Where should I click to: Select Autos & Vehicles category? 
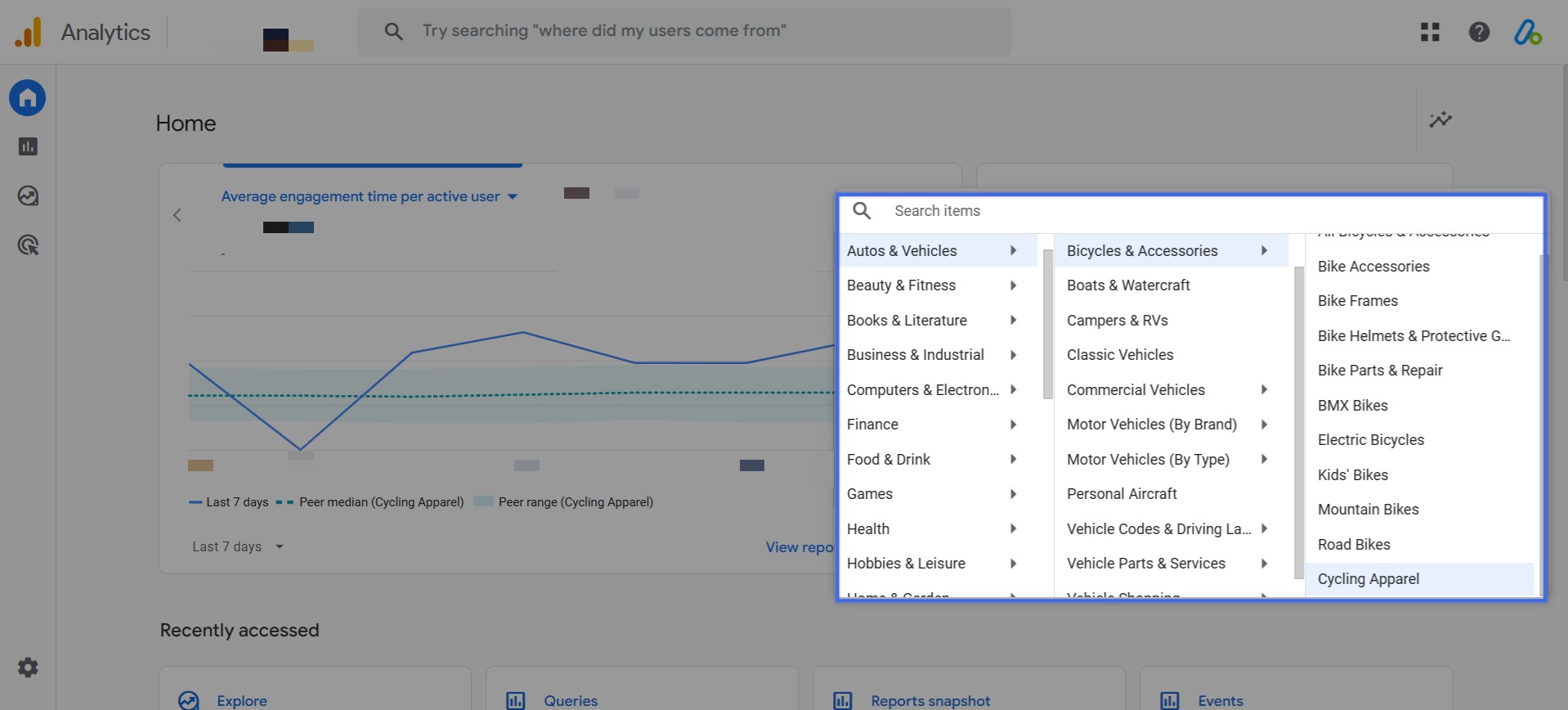click(x=939, y=251)
